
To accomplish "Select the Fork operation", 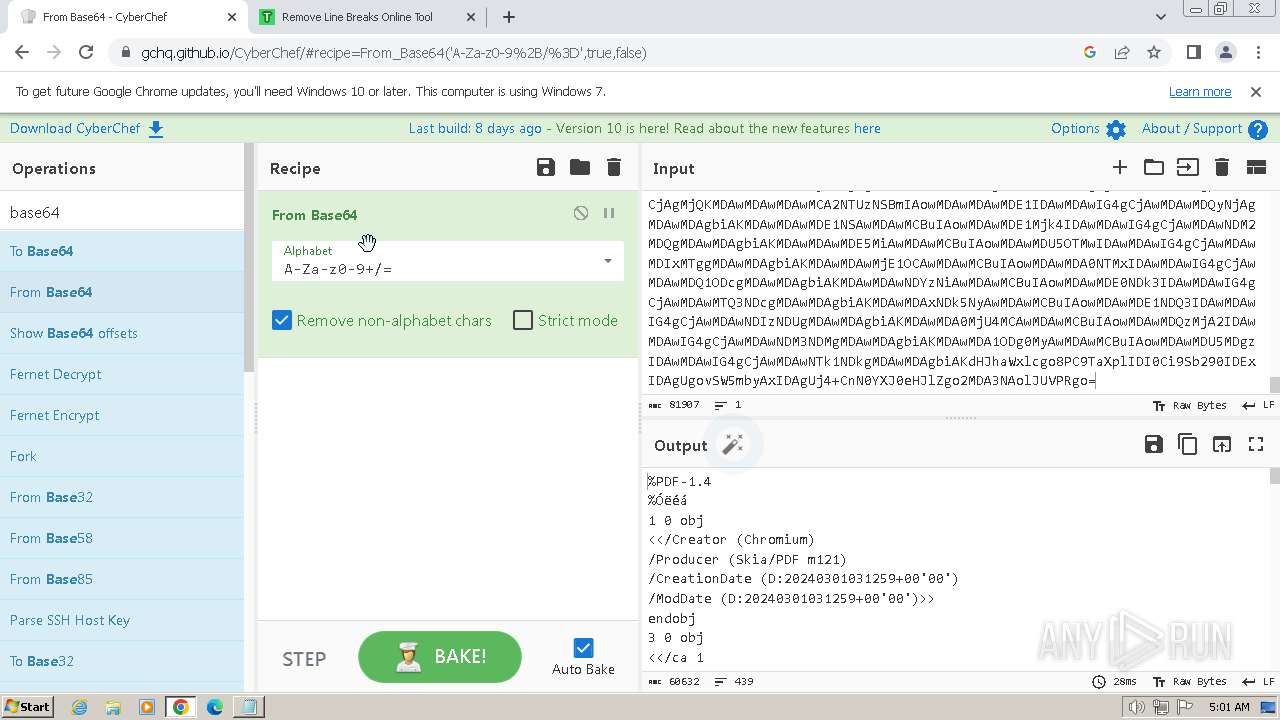I will point(122,456).
